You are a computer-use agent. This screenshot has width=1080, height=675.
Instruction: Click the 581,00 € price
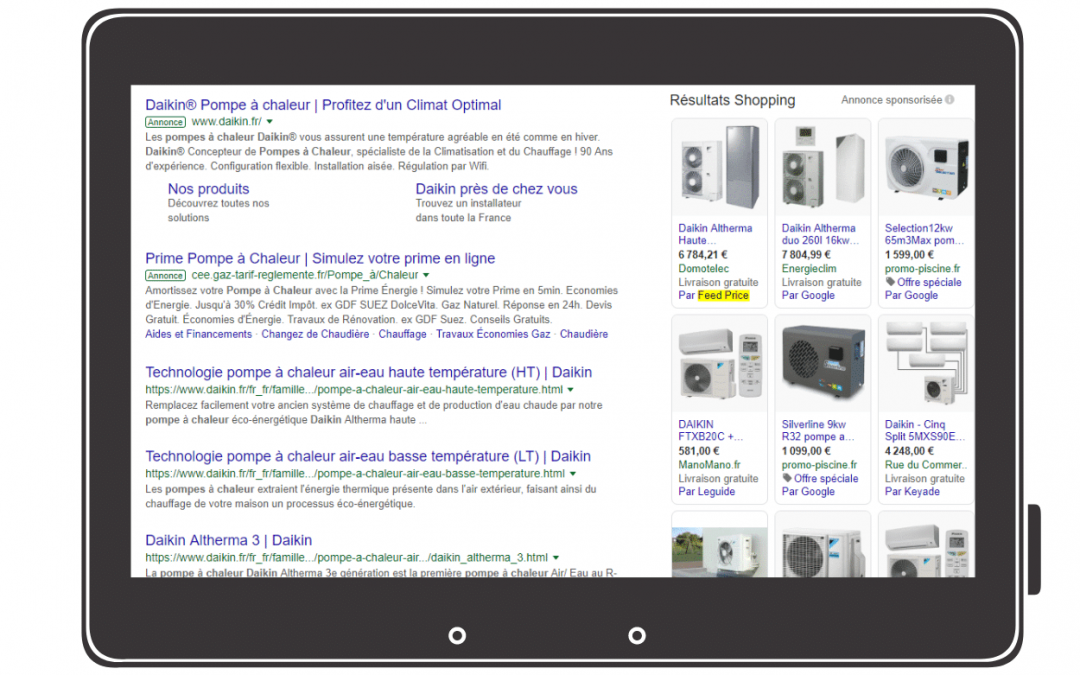(698, 451)
